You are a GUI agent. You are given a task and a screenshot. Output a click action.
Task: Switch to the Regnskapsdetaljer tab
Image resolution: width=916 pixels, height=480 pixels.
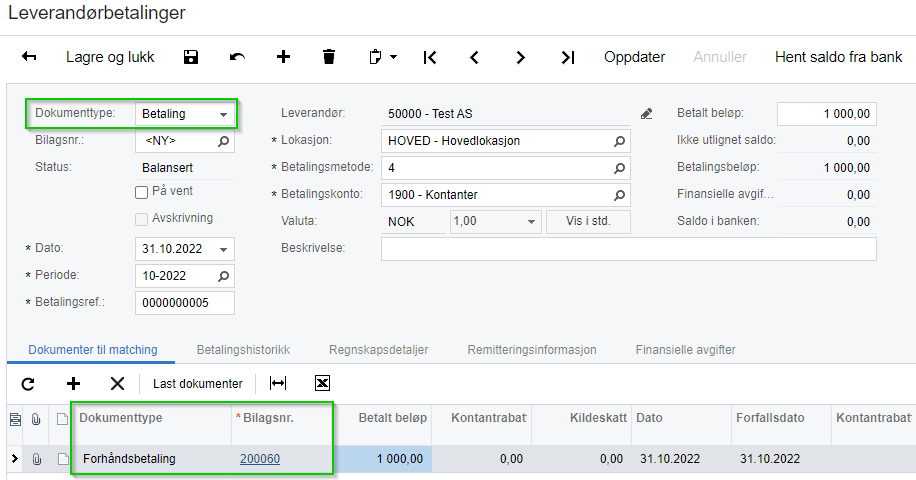pos(379,350)
